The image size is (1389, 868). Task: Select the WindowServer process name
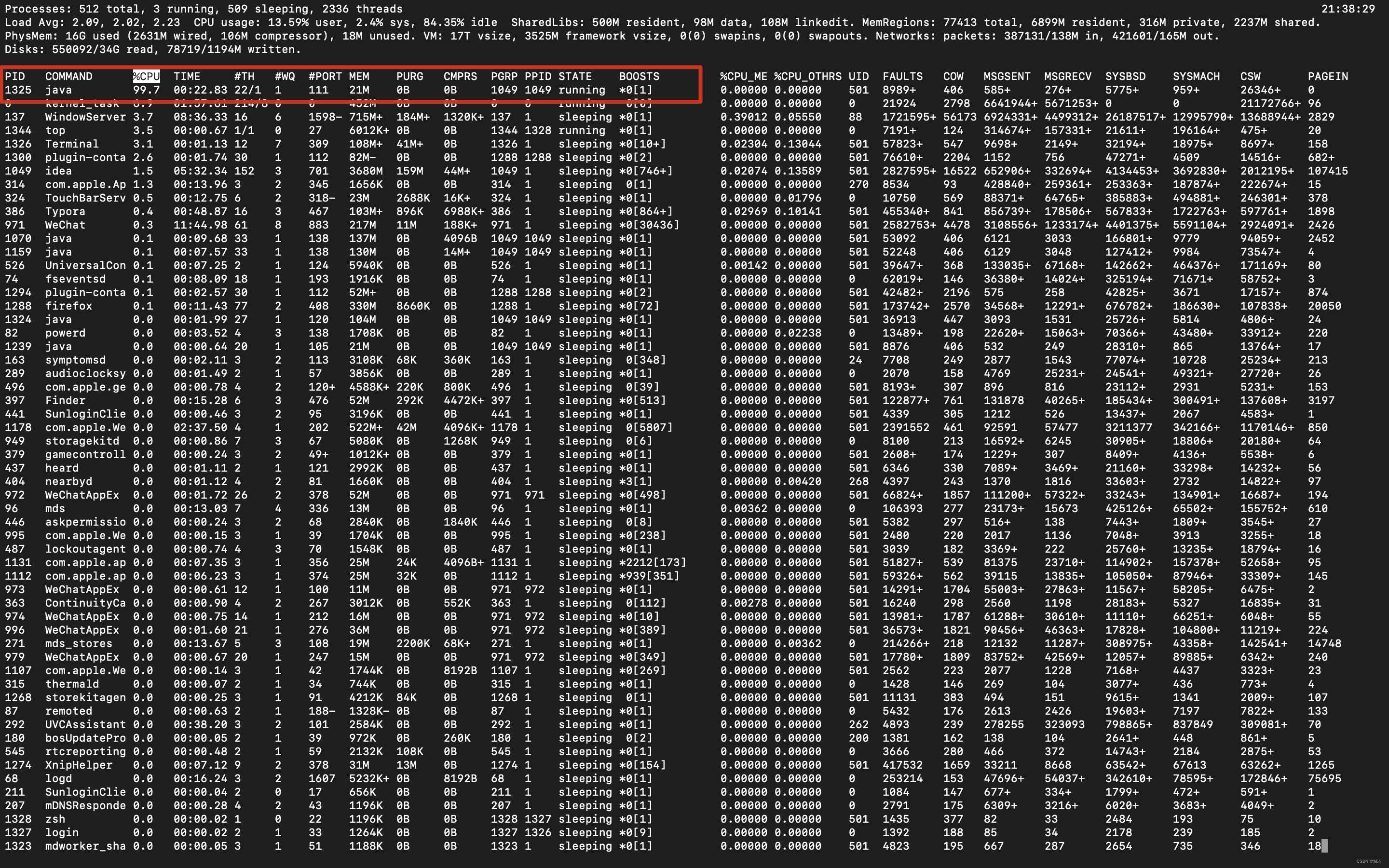click(85, 117)
